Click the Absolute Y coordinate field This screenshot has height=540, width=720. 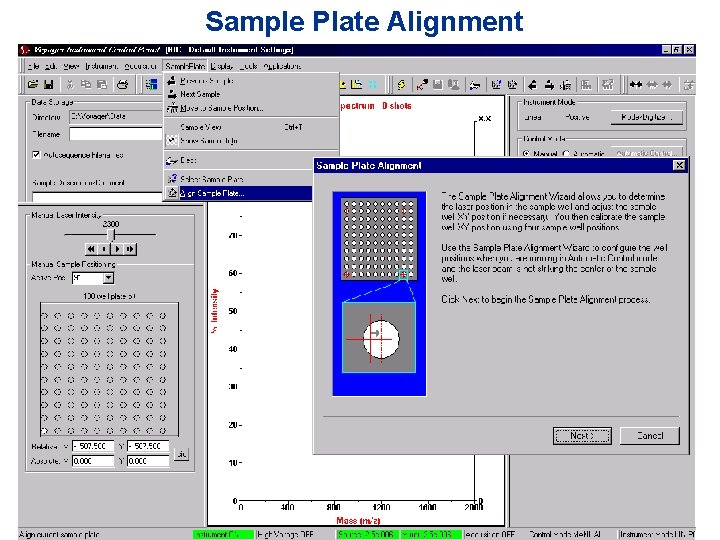point(148,461)
